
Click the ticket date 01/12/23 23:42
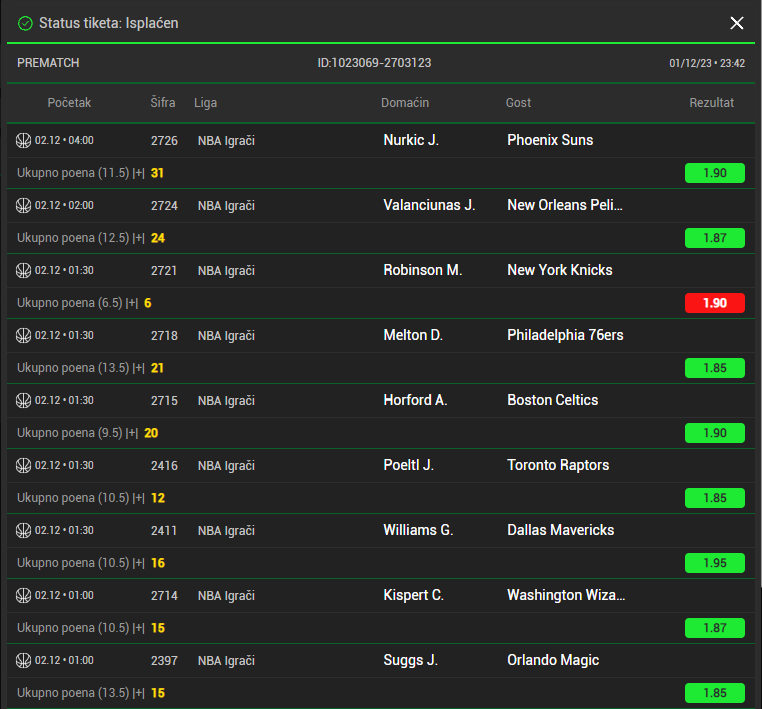point(707,63)
